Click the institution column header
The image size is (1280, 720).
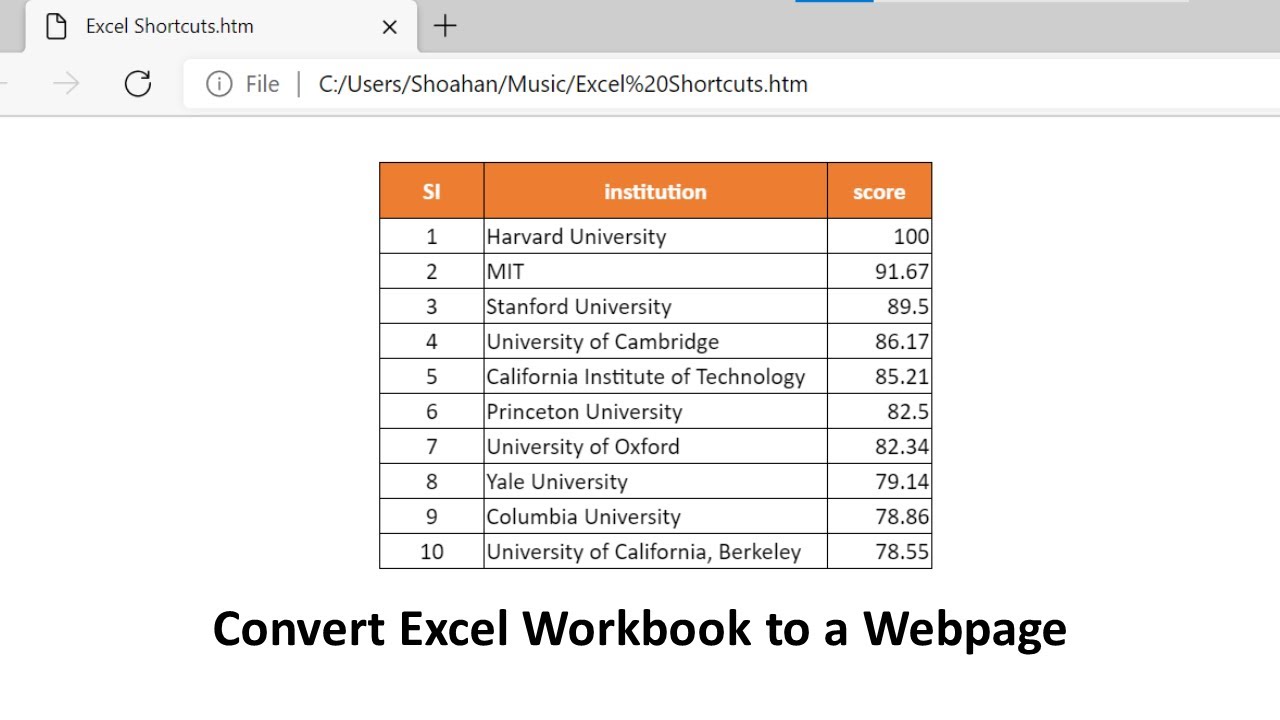point(656,191)
